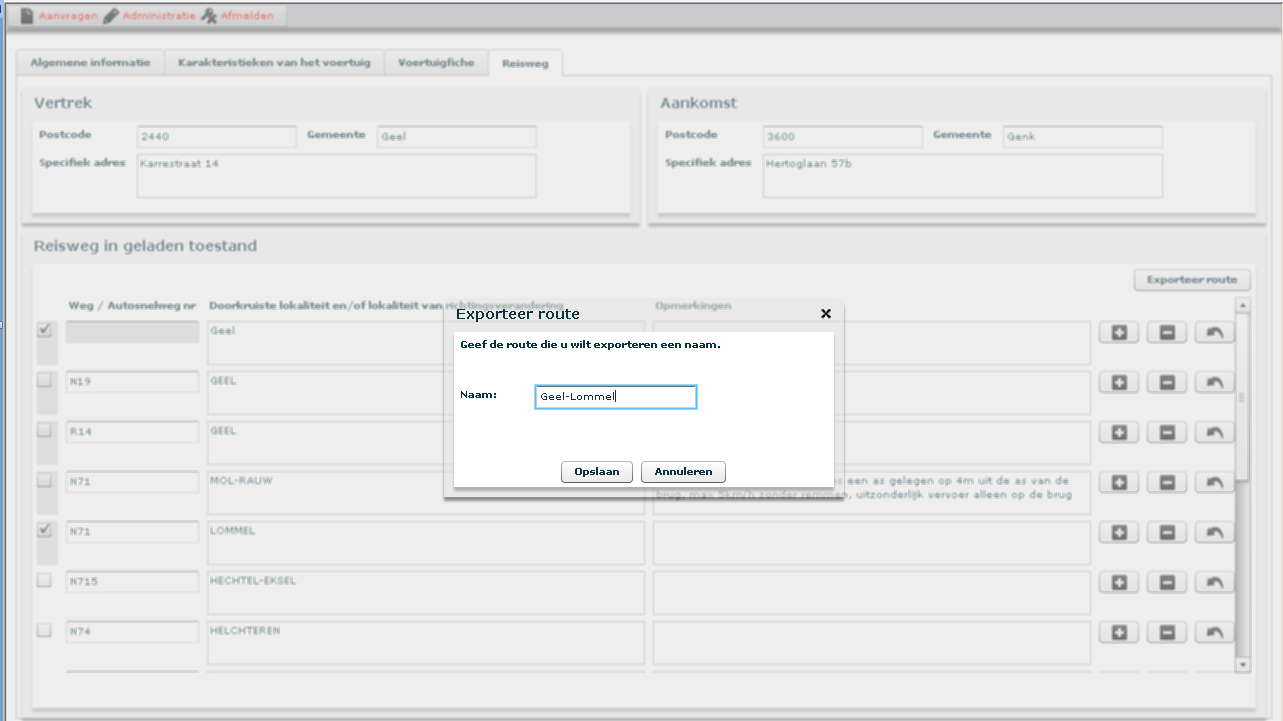Click the Annuleren button in the dialog
The image size is (1283, 721).
pos(684,472)
